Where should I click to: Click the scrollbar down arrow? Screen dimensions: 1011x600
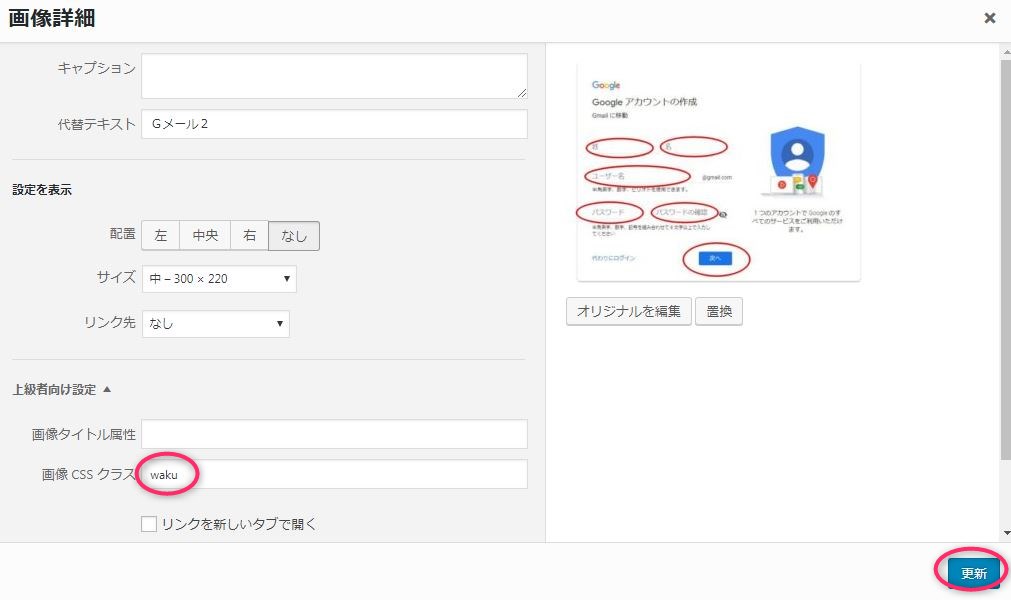tap(1006, 533)
